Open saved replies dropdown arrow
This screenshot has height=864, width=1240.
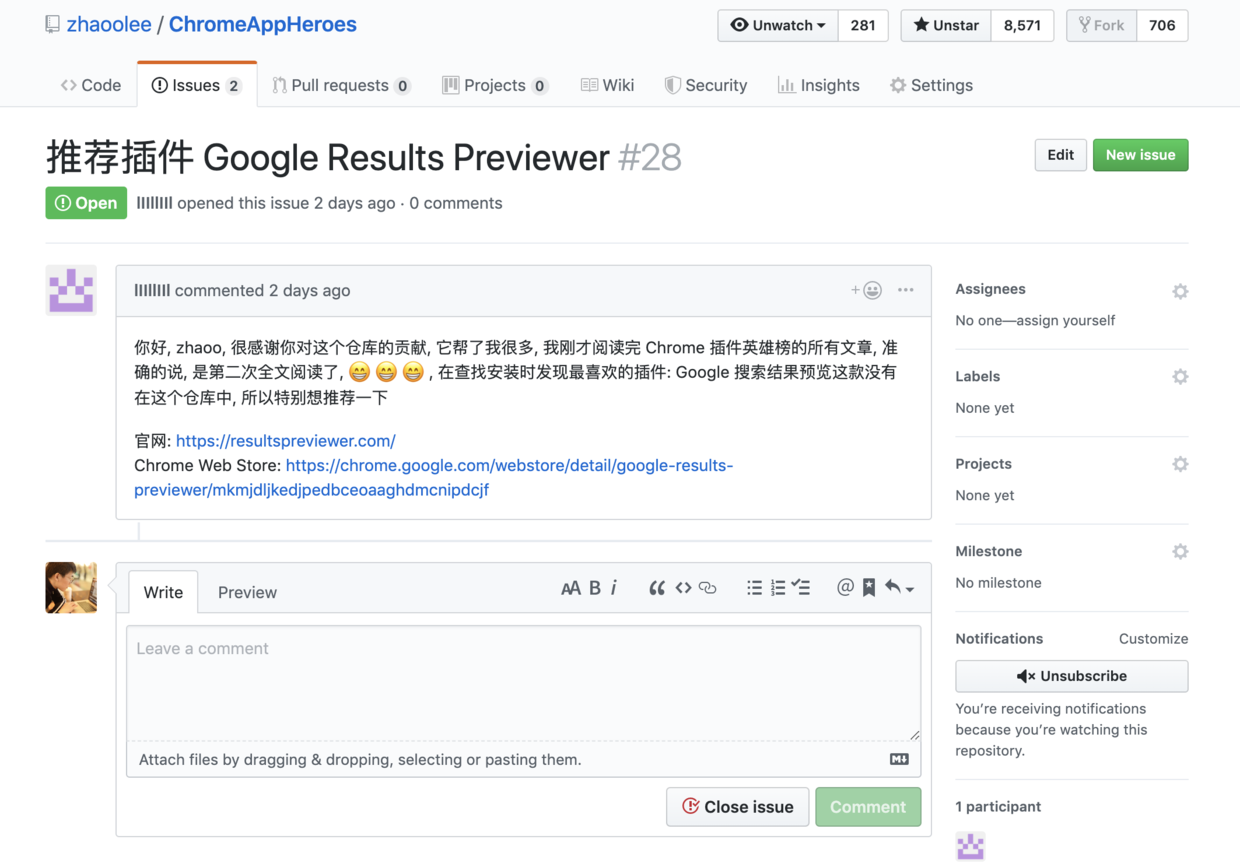tap(900, 588)
